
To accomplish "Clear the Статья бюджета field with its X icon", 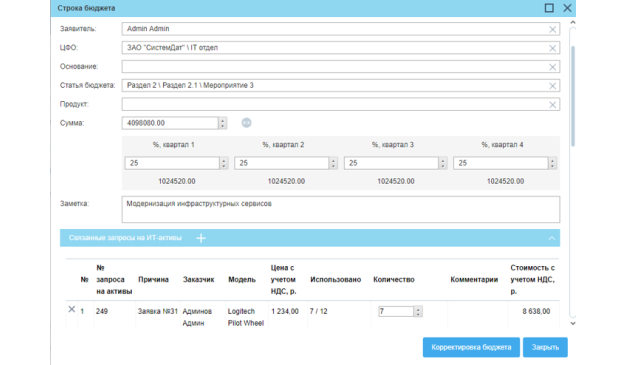I will [552, 86].
